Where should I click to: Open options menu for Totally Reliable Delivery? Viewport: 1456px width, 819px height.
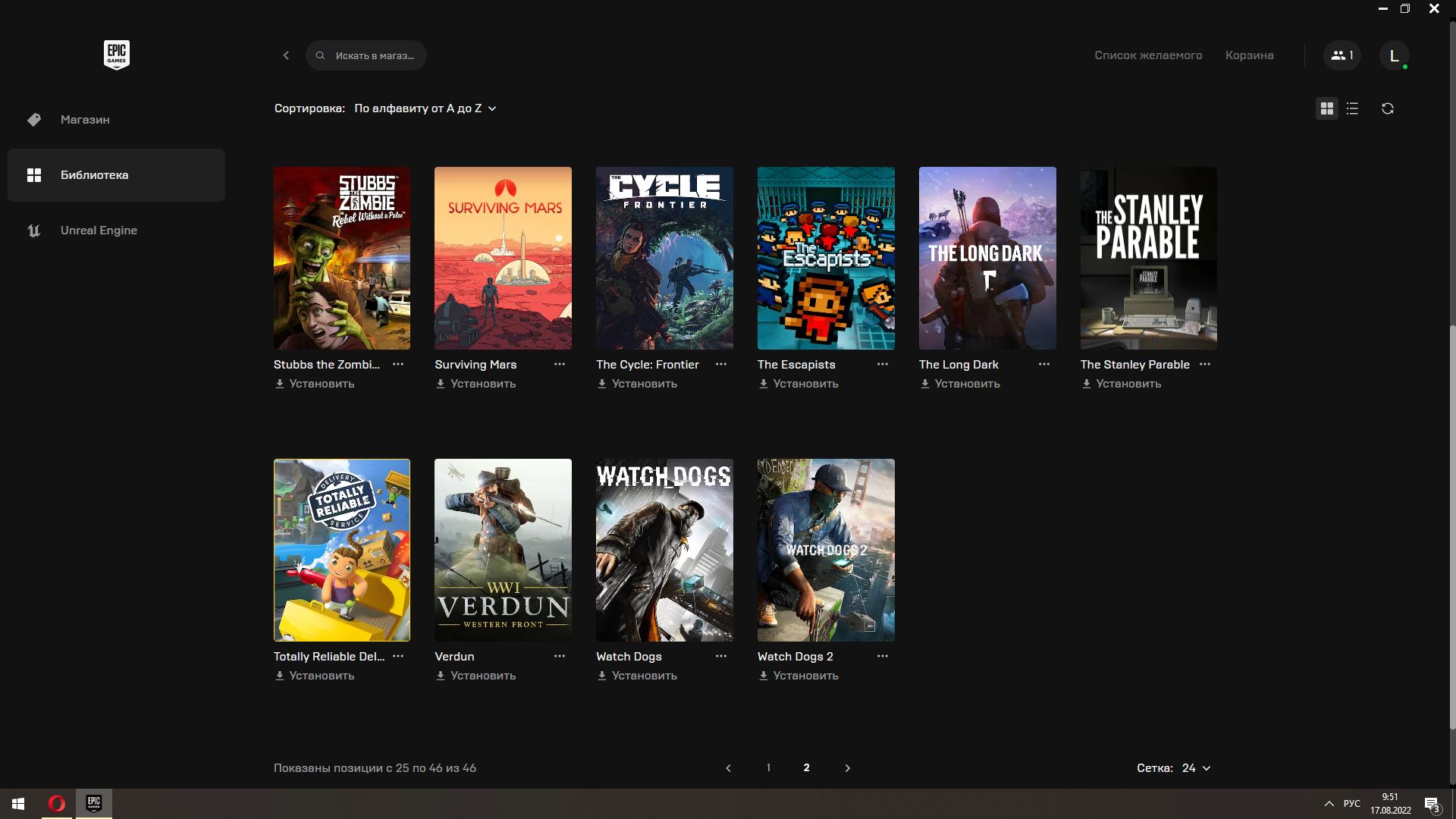click(x=398, y=656)
